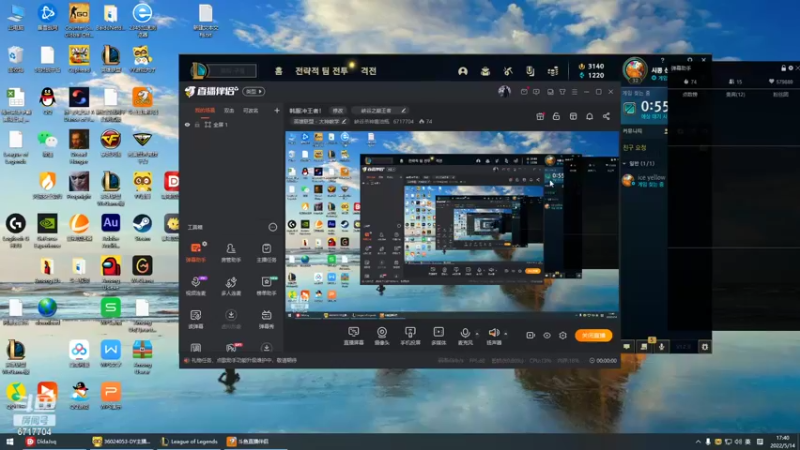Screen dimensions: 800x450
Task: Expand the 일반 (1/1) friends group
Action: tap(639, 163)
